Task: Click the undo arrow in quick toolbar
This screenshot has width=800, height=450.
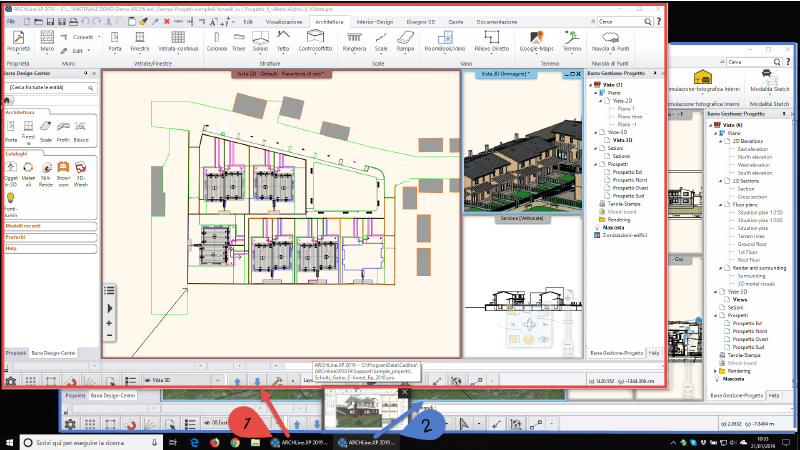Action: coord(85,21)
